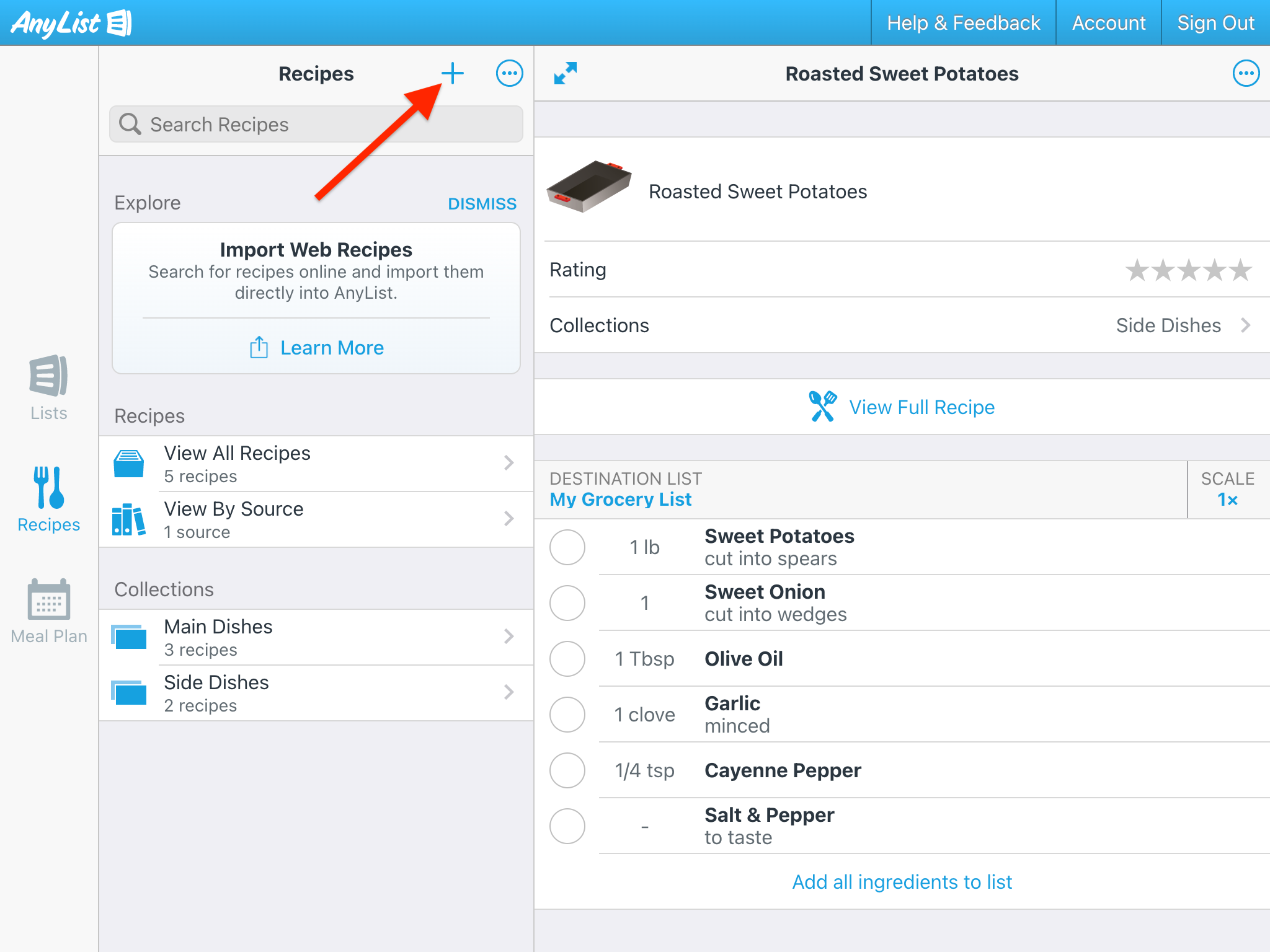This screenshot has width=1270, height=952.
Task: Open the Roasted Sweet Potatoes more options menu
Action: (1245, 73)
